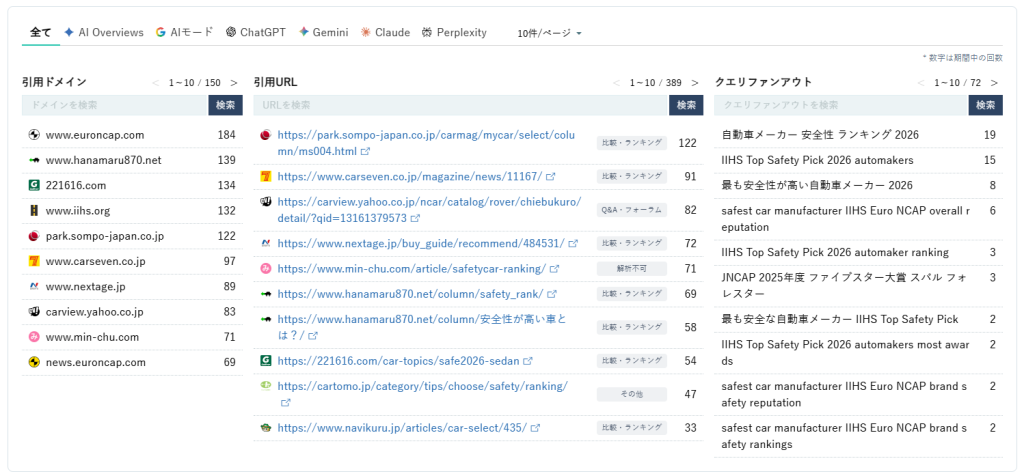Click the www.carseven.co.jp favicon in domain list
The height and width of the screenshot is (476, 1024).
coord(35,261)
